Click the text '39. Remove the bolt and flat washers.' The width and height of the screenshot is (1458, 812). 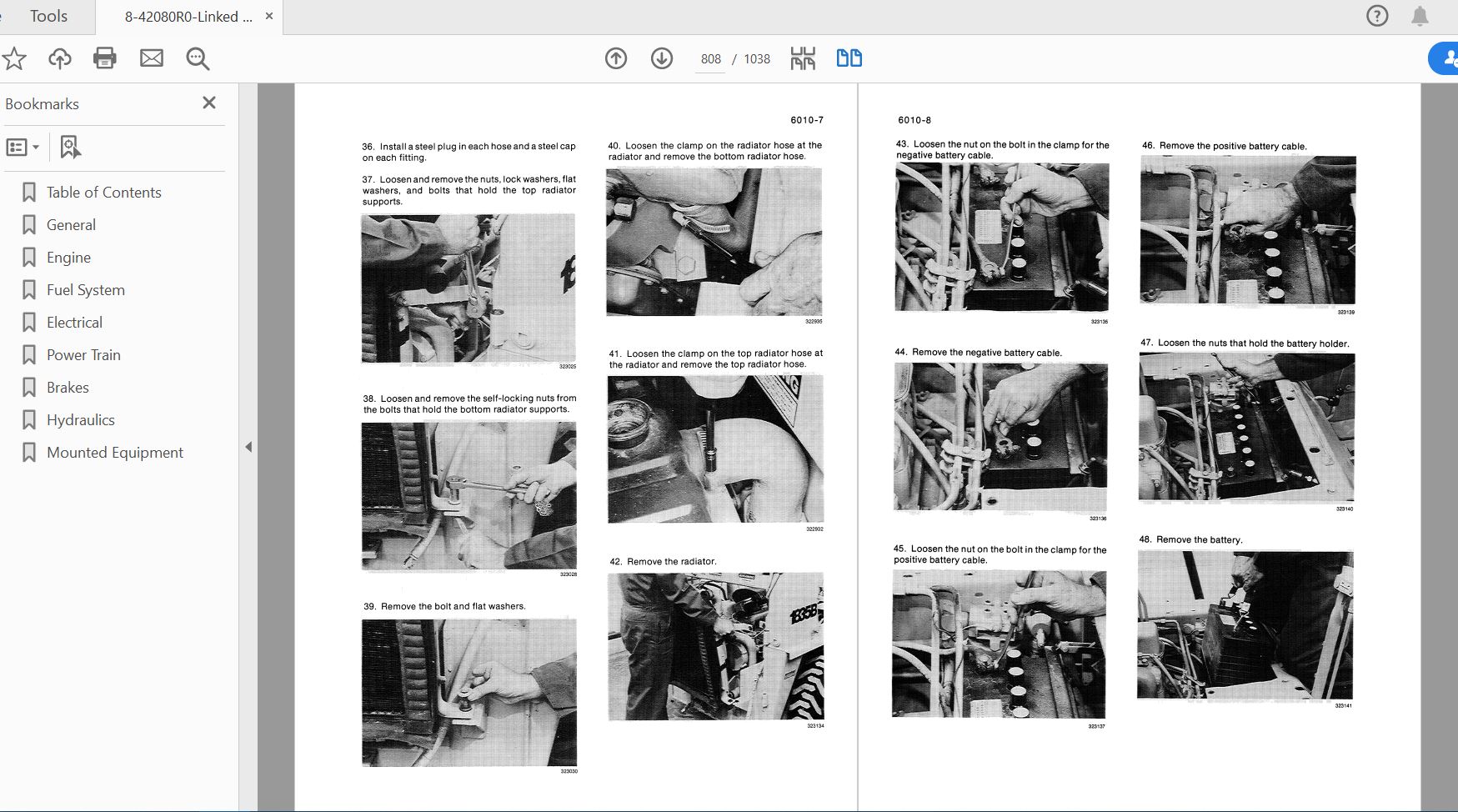(445, 607)
